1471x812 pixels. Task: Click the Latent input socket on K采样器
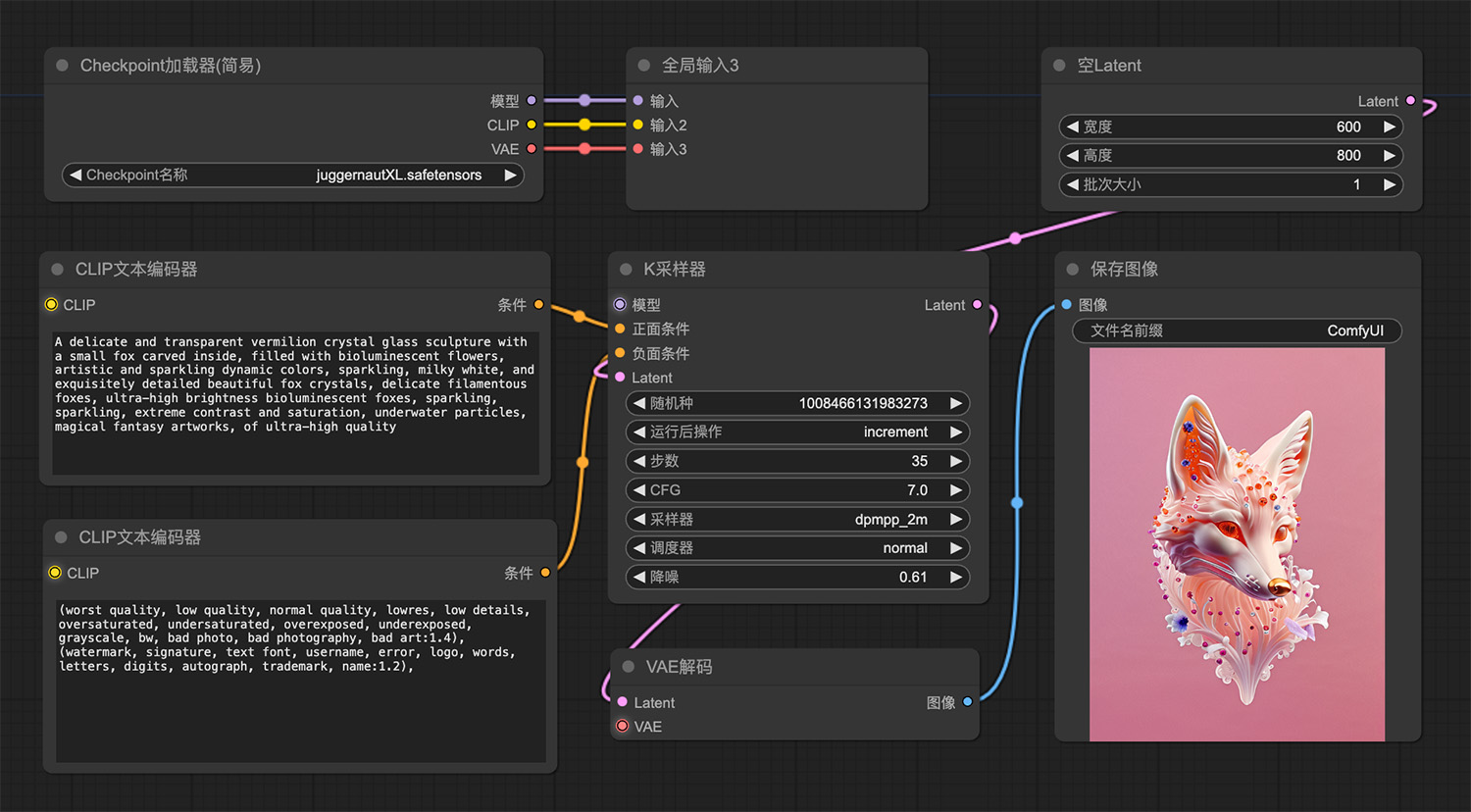click(x=620, y=378)
